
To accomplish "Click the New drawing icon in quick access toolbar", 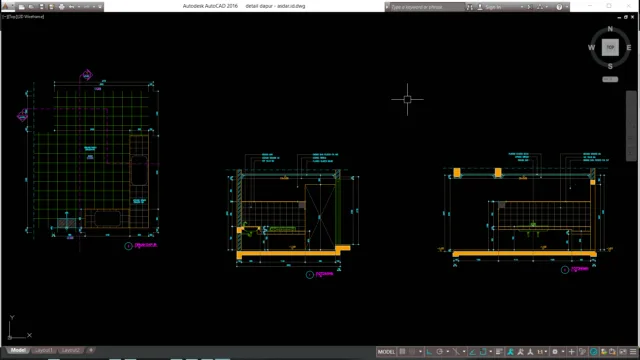I will tap(22, 7).
